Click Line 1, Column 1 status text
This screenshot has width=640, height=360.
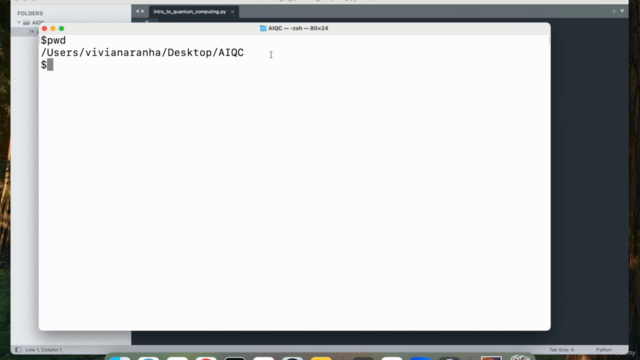[x=44, y=350]
